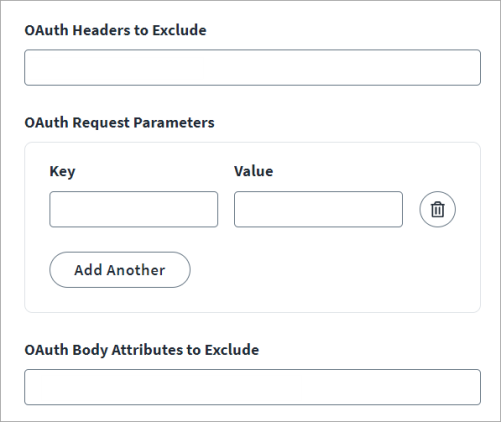Place cursor in headers exclusion text box
The width and height of the screenshot is (501, 422).
252,68
